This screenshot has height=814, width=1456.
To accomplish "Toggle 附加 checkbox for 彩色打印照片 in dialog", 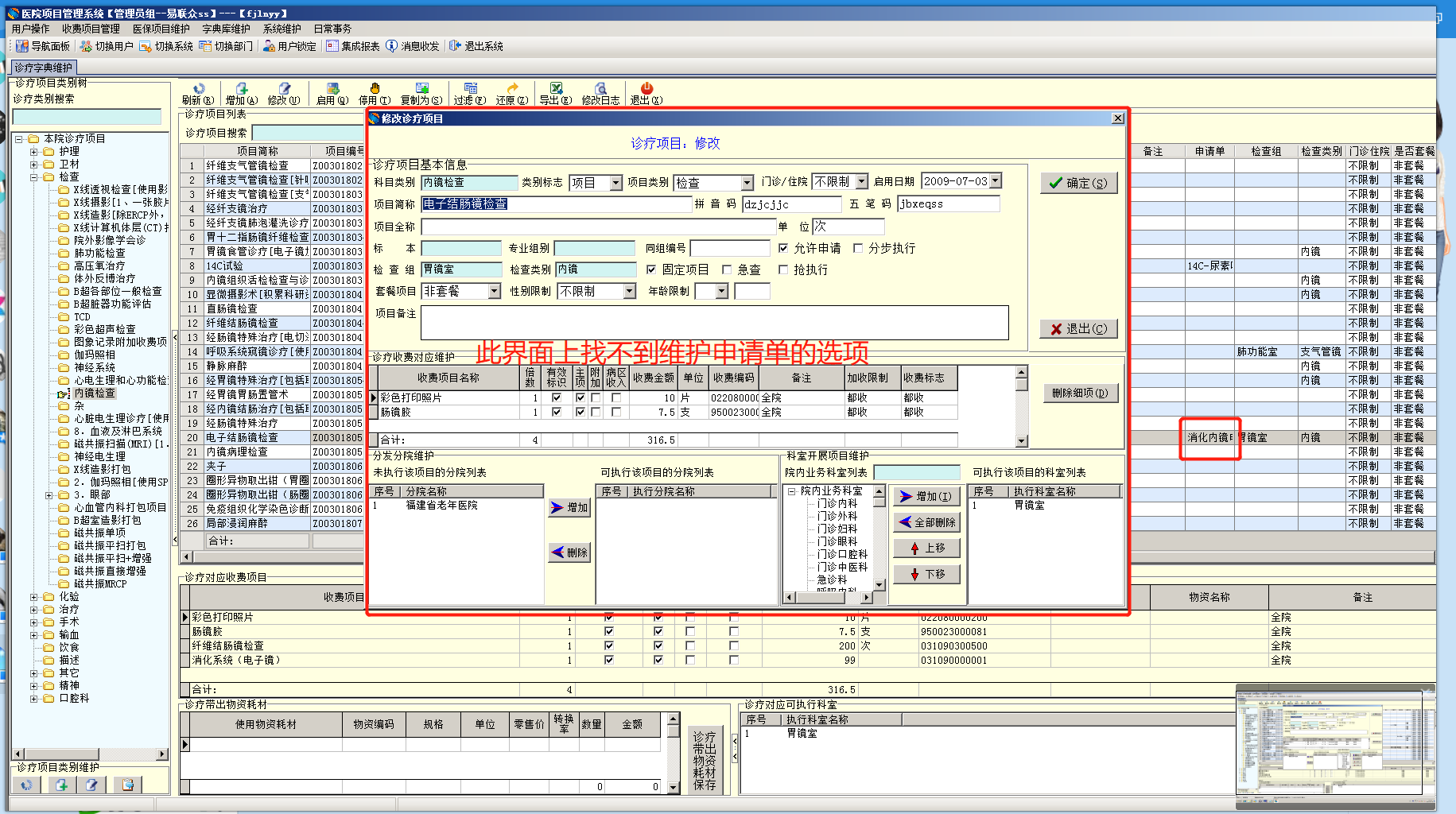I will (596, 397).
